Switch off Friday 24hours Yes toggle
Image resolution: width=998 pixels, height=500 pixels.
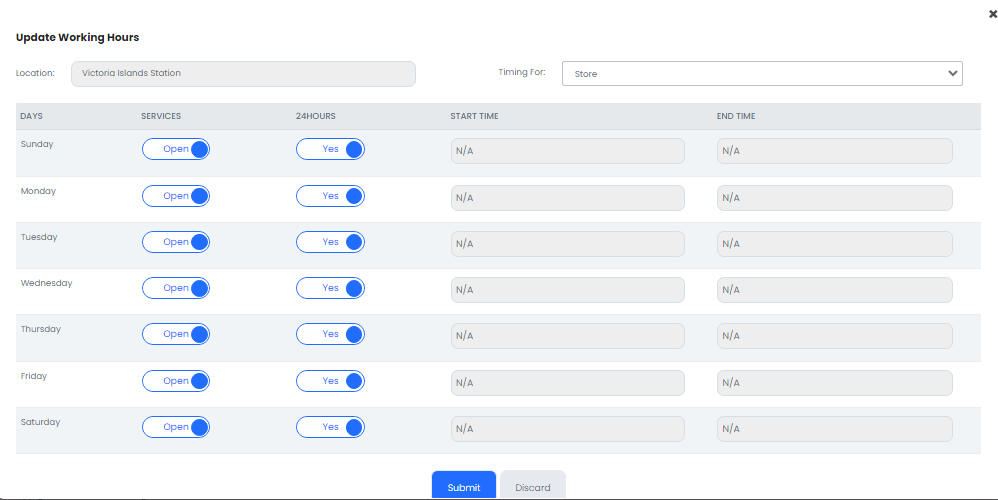[330, 381]
